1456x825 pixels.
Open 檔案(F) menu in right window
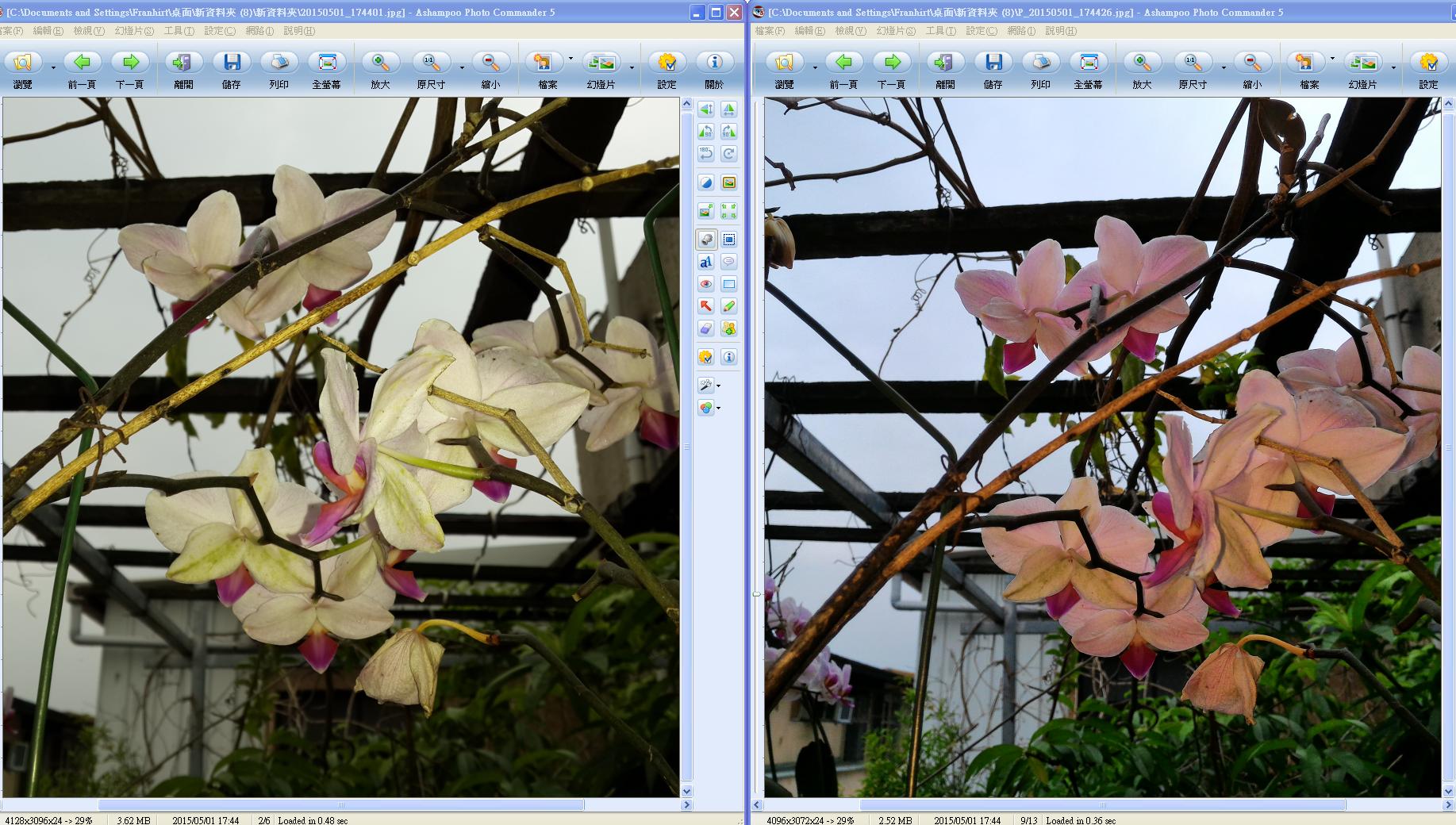click(770, 31)
